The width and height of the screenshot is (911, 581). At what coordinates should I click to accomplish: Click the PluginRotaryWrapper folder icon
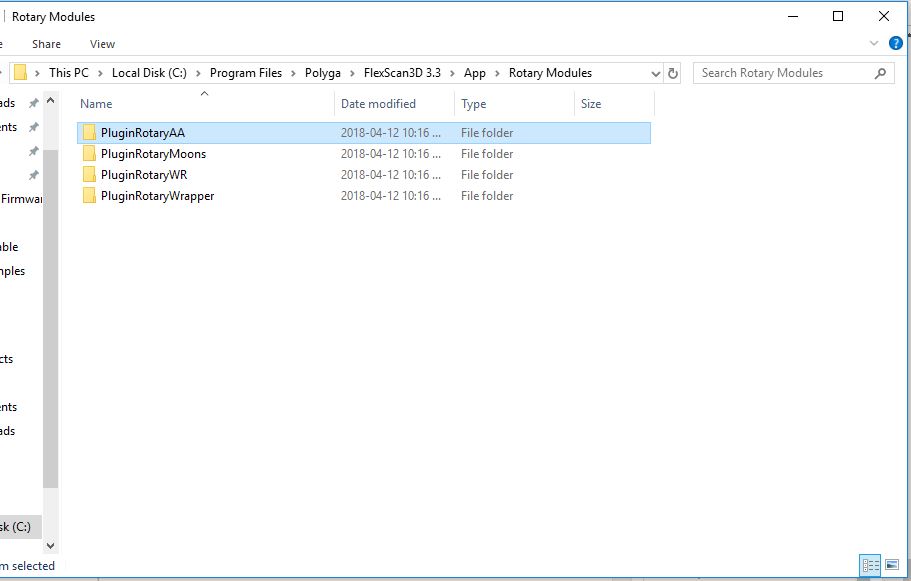pyautogui.click(x=89, y=196)
